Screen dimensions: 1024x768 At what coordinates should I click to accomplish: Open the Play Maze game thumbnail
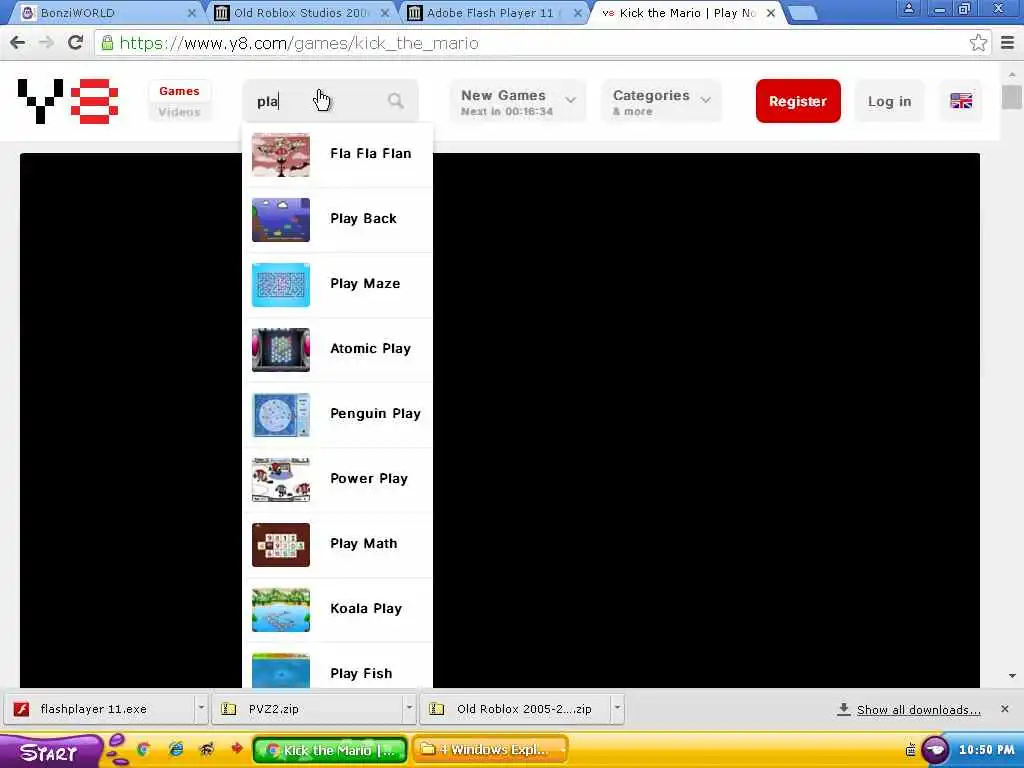click(x=281, y=285)
